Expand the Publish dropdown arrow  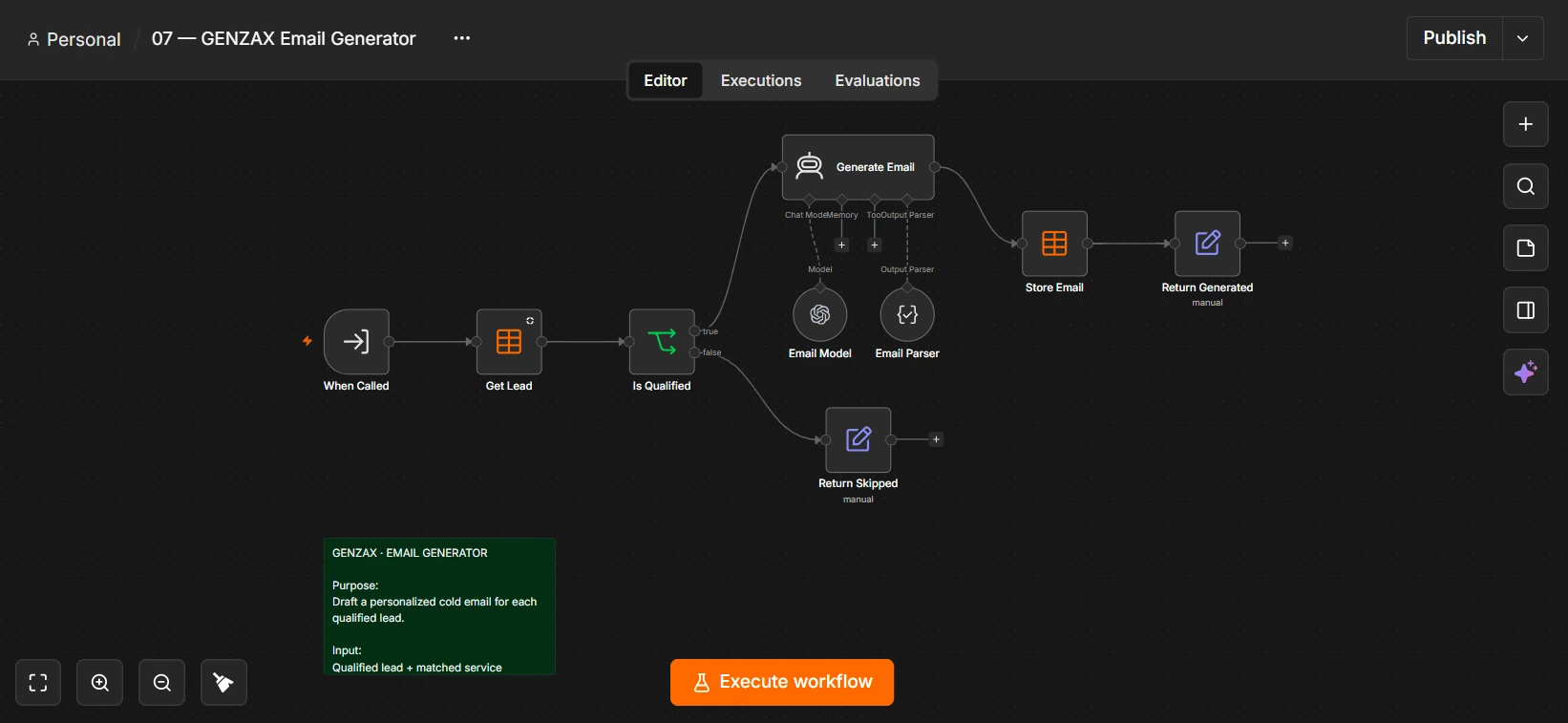[1523, 38]
